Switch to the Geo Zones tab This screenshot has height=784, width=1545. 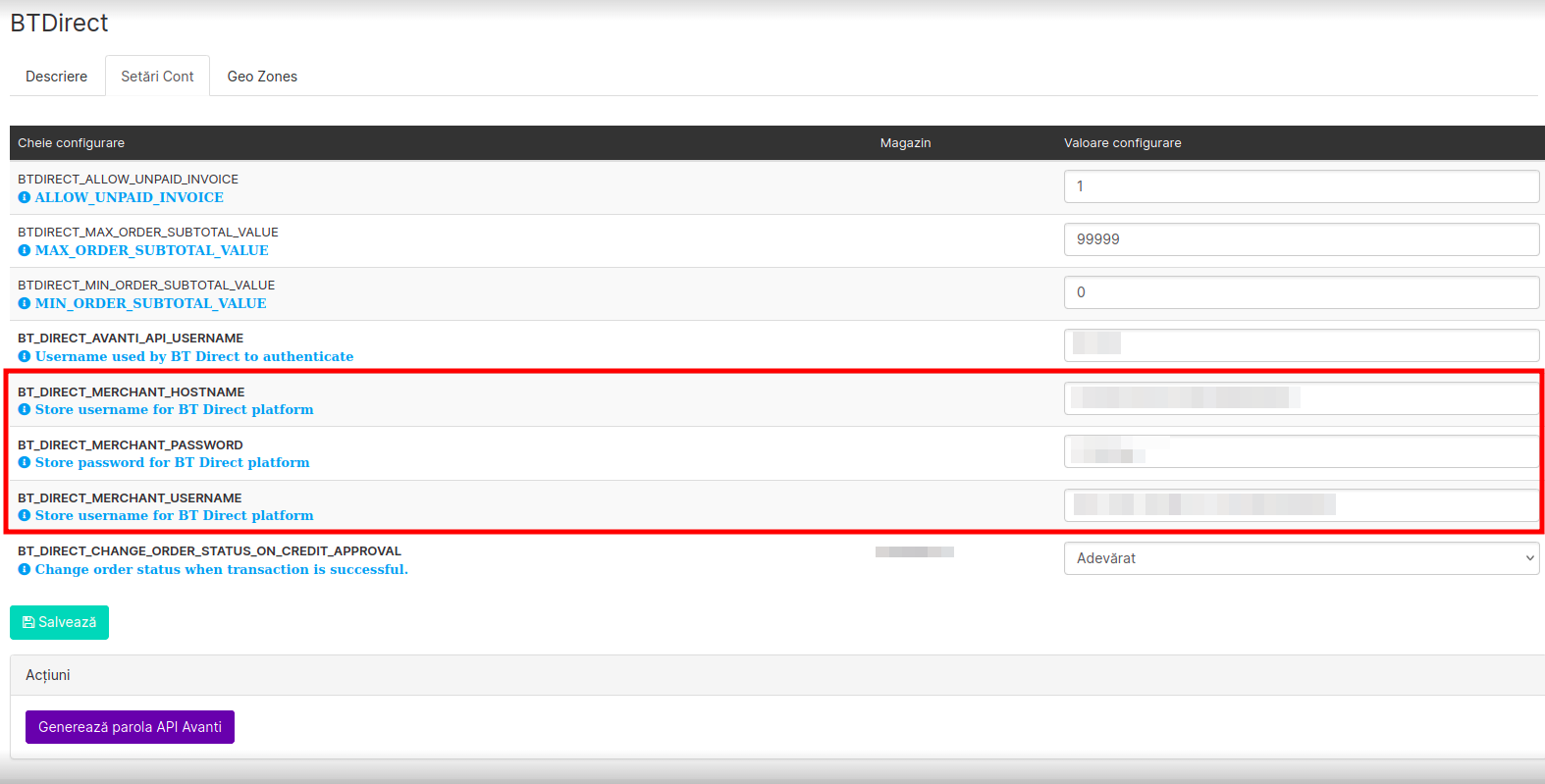click(262, 76)
